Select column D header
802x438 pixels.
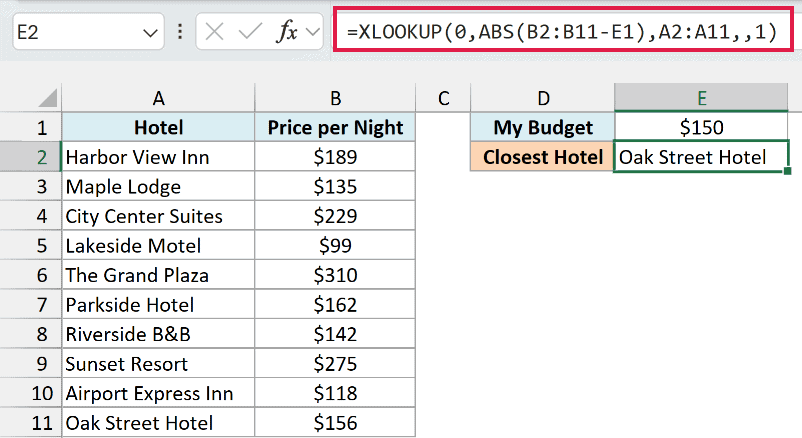coord(543,98)
